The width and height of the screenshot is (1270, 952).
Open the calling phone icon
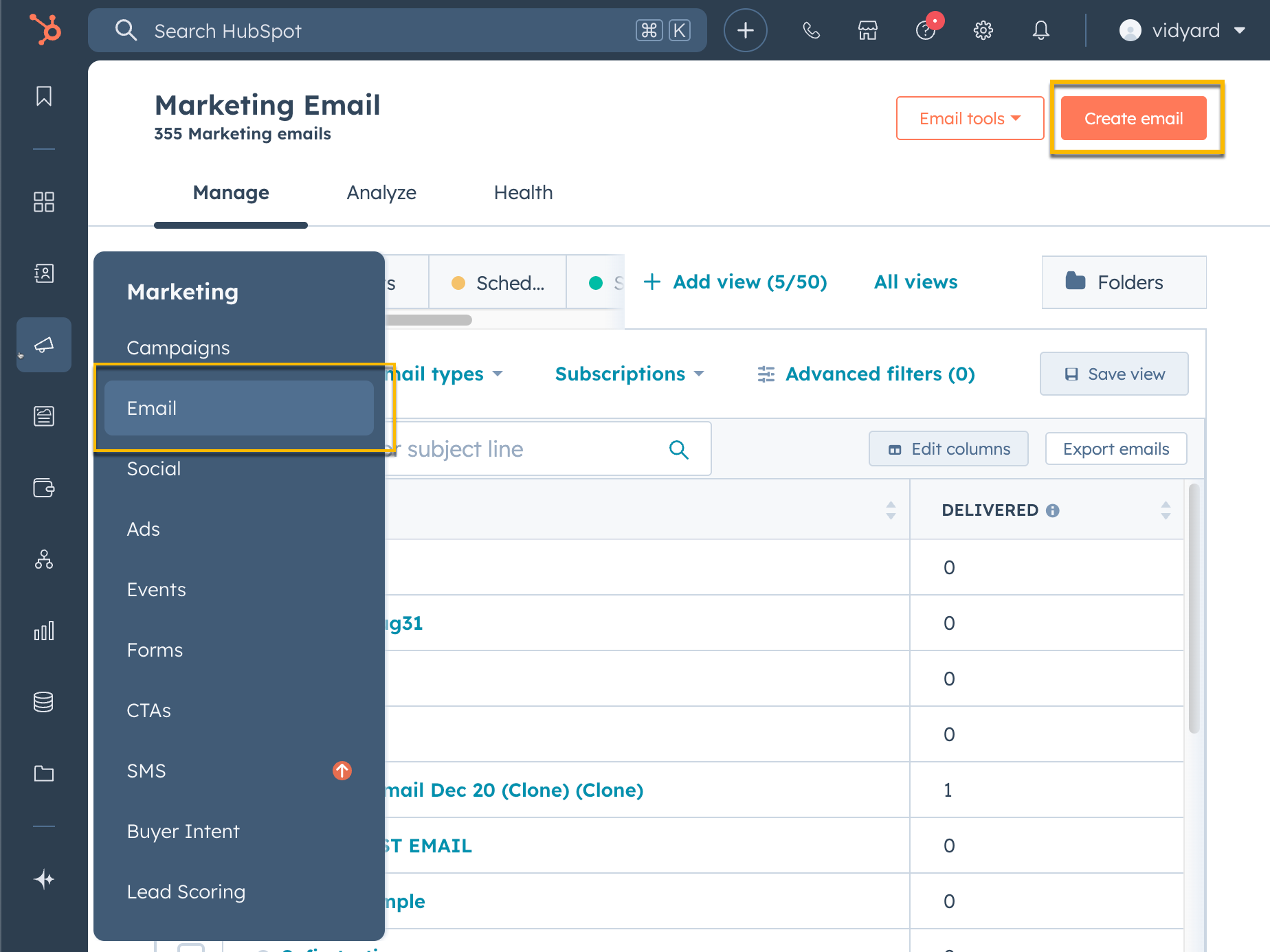(x=812, y=30)
